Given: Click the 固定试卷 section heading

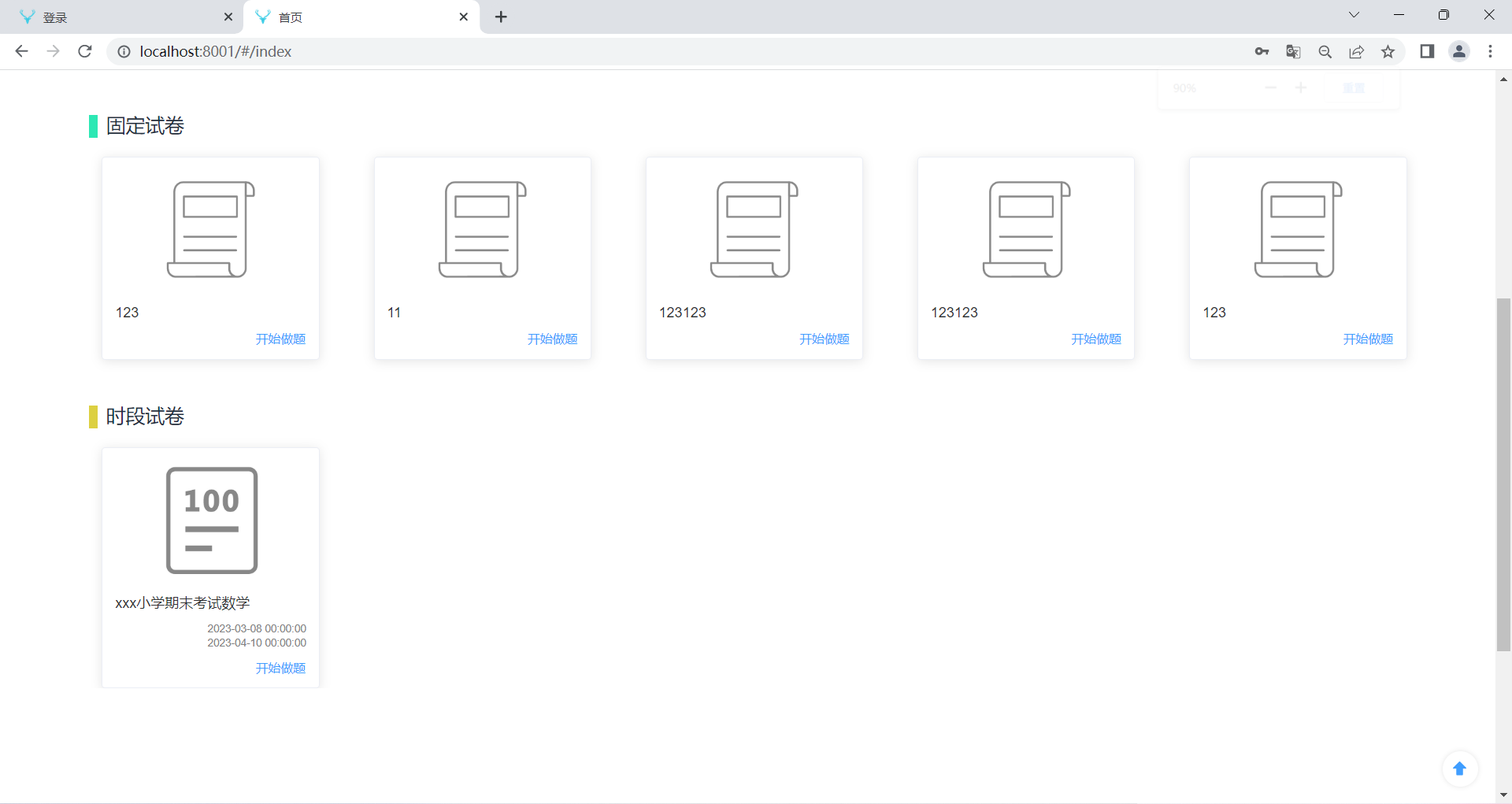Looking at the screenshot, I should [x=145, y=126].
